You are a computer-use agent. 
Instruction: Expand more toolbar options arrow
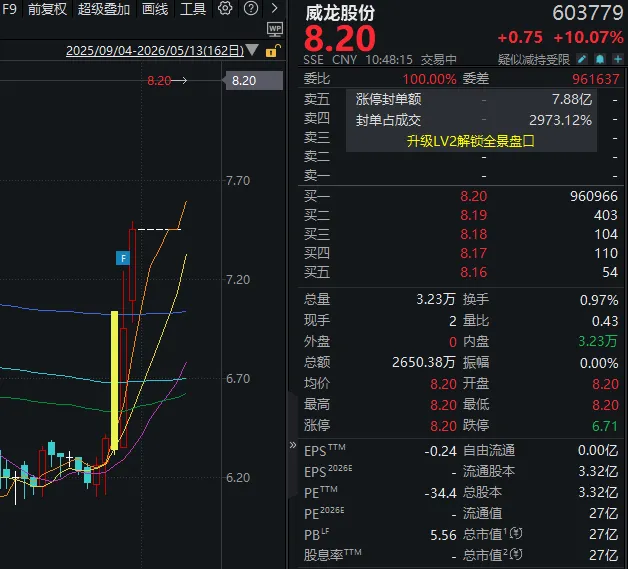pyautogui.click(x=274, y=8)
